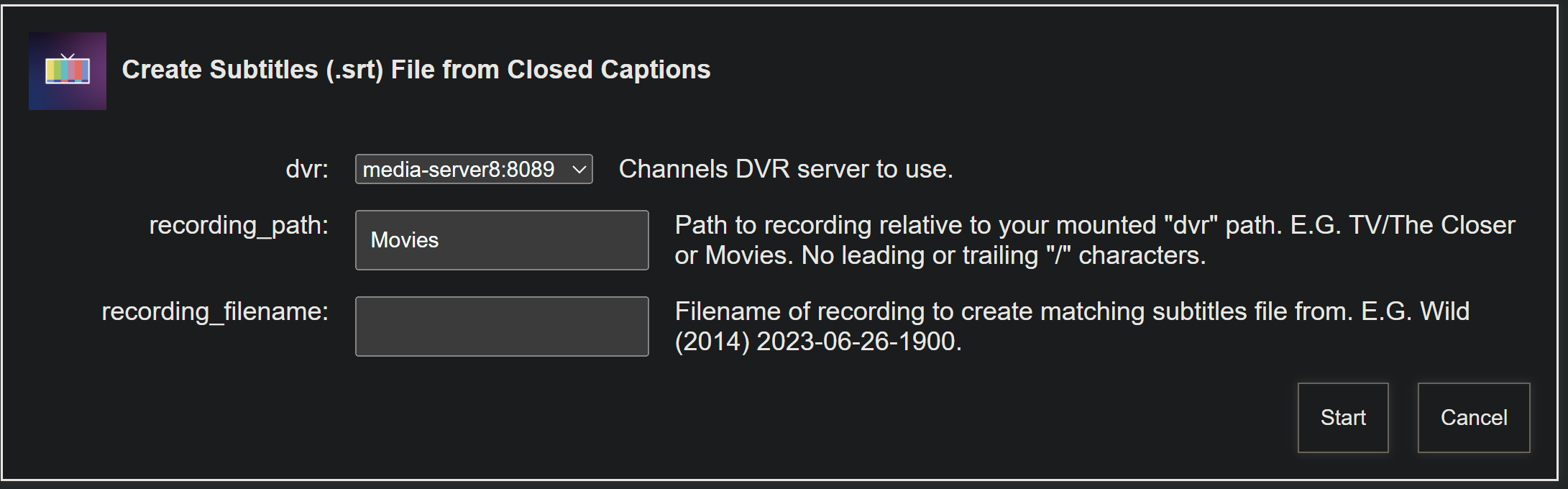Click the "2023-06-26-1900" example filename text
1568x489 pixels.
[x=858, y=342]
